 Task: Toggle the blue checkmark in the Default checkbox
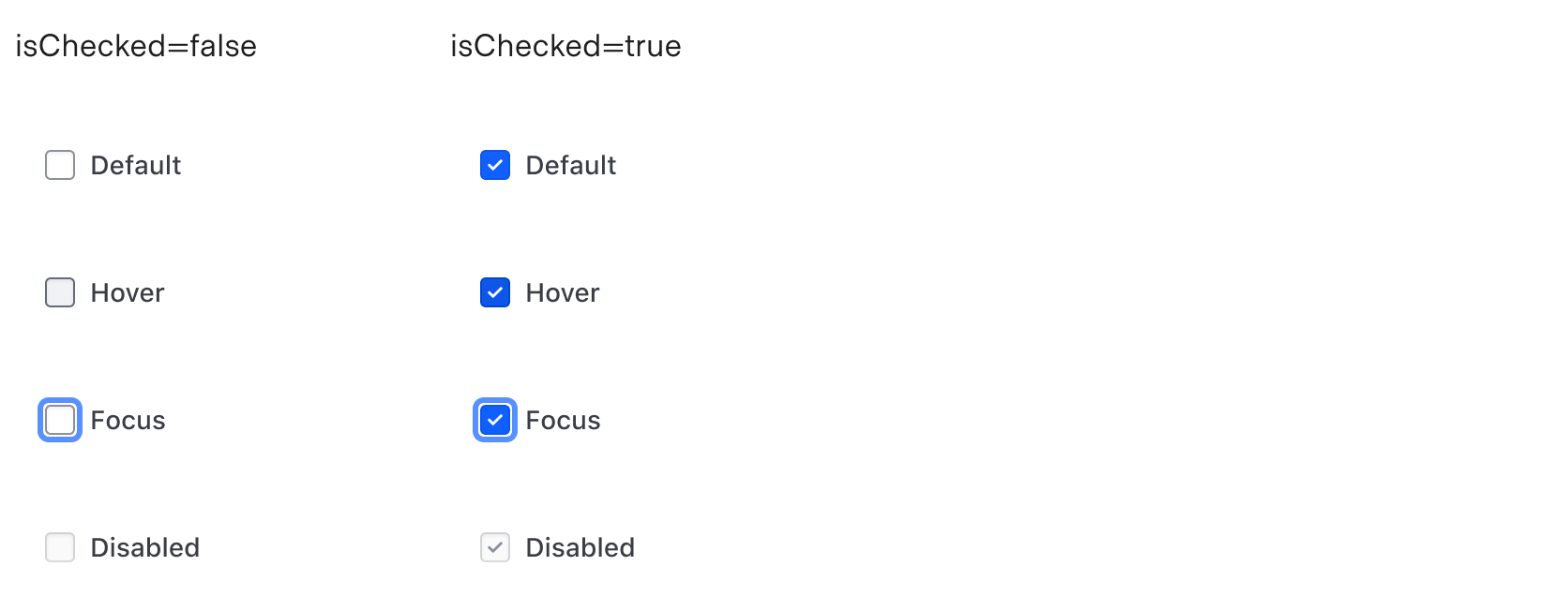[x=494, y=165]
